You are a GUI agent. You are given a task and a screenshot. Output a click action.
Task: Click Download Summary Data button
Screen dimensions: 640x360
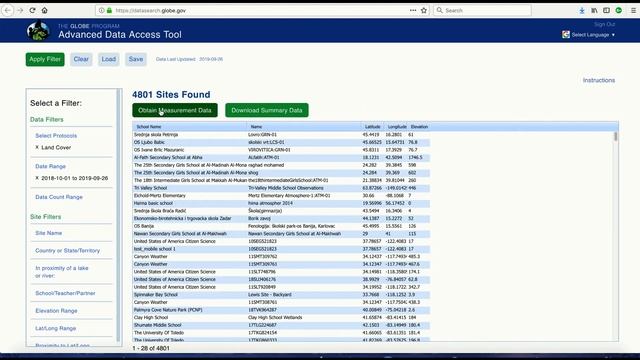click(x=267, y=110)
